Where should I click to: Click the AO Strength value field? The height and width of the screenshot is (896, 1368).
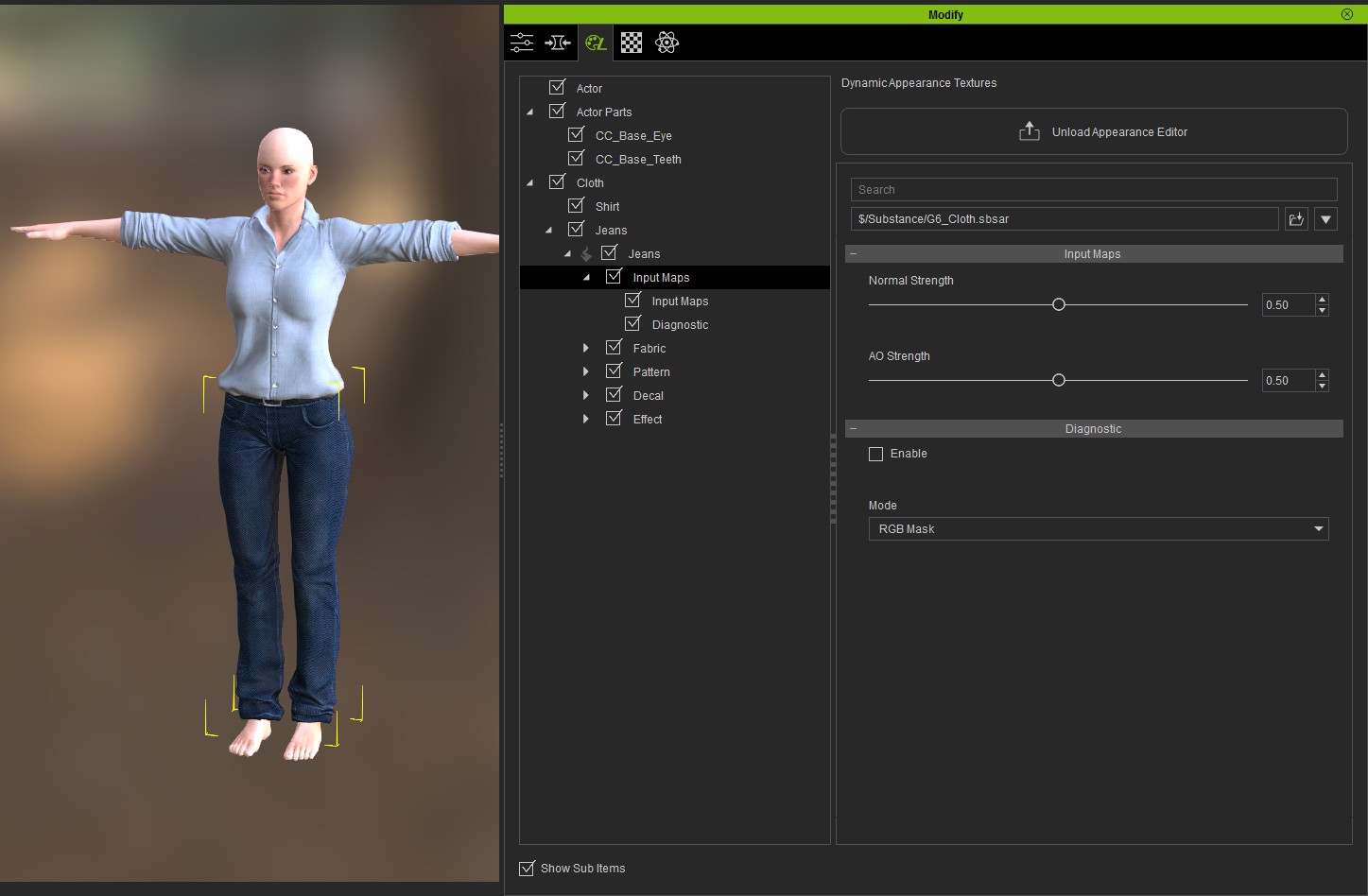pos(1289,381)
